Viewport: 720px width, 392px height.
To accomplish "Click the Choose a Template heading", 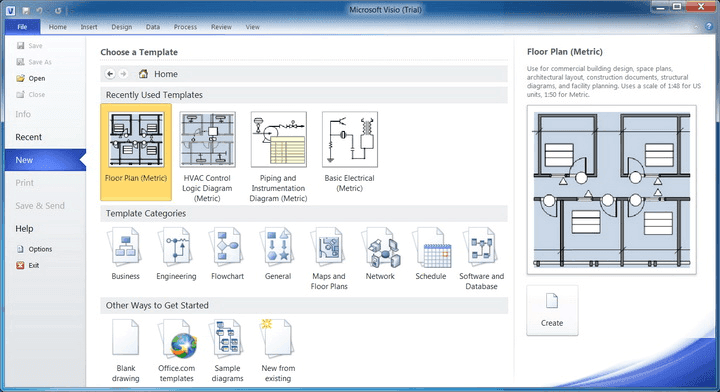I will click(139, 52).
